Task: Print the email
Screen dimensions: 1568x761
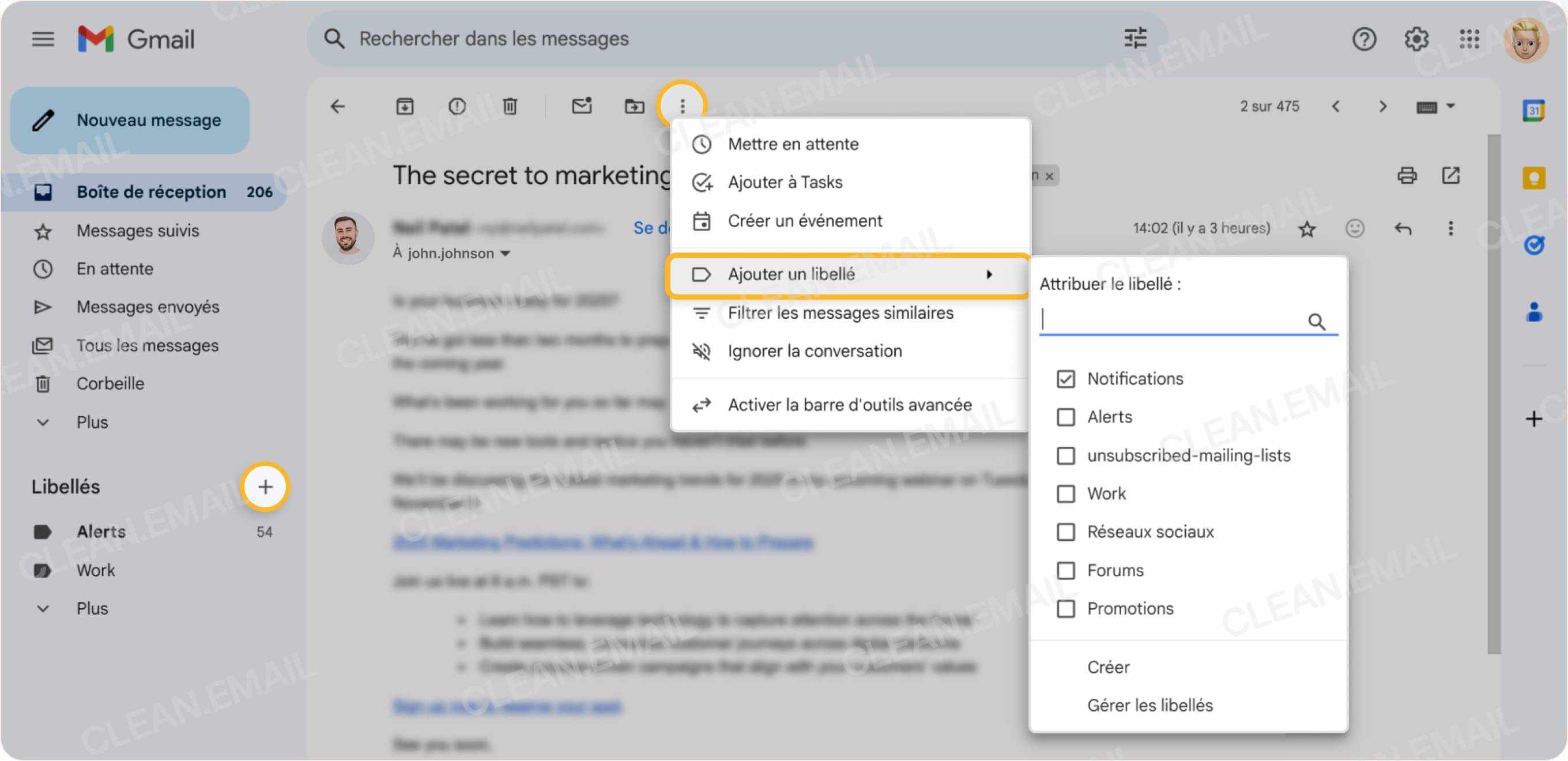Action: [x=1406, y=175]
